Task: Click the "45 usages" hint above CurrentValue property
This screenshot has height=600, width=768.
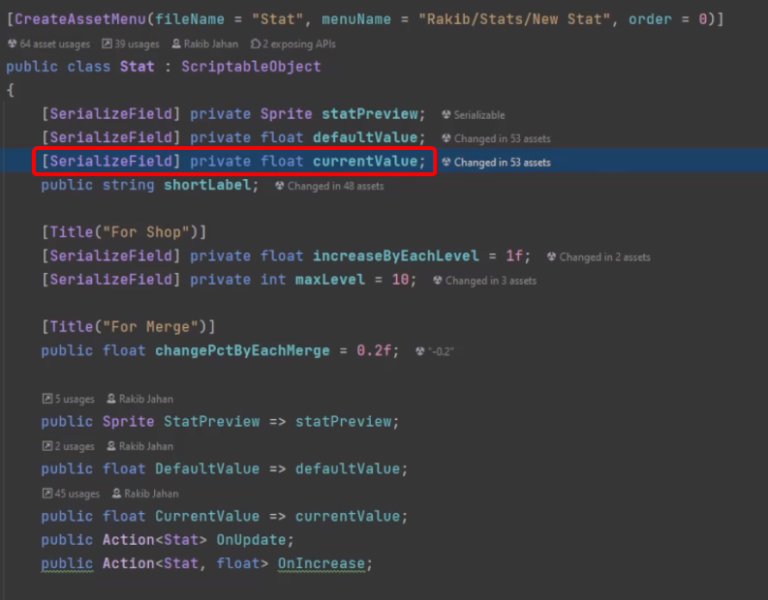Action: pos(76,493)
